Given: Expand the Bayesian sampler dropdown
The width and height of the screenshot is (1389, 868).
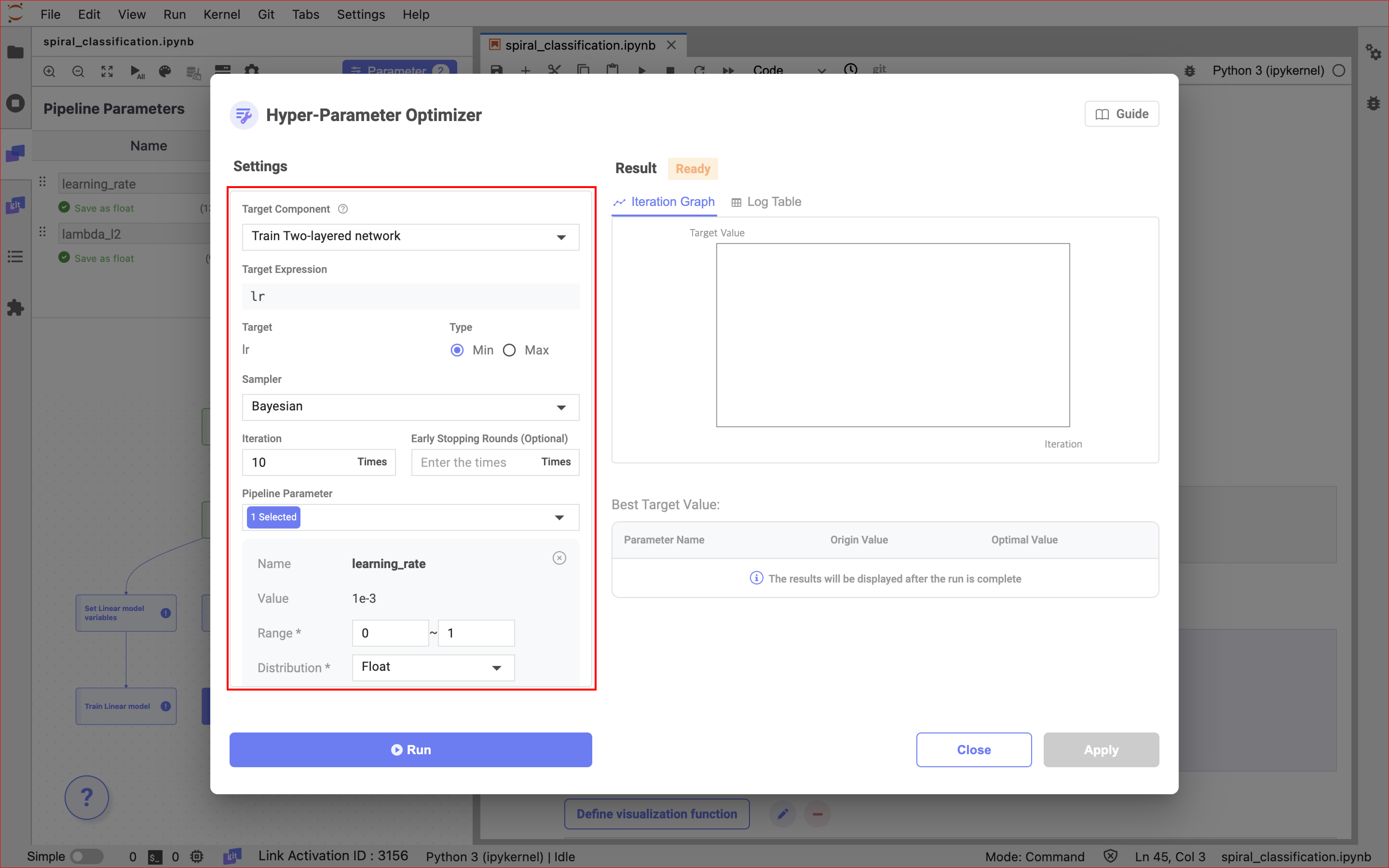Looking at the screenshot, I should click(410, 407).
